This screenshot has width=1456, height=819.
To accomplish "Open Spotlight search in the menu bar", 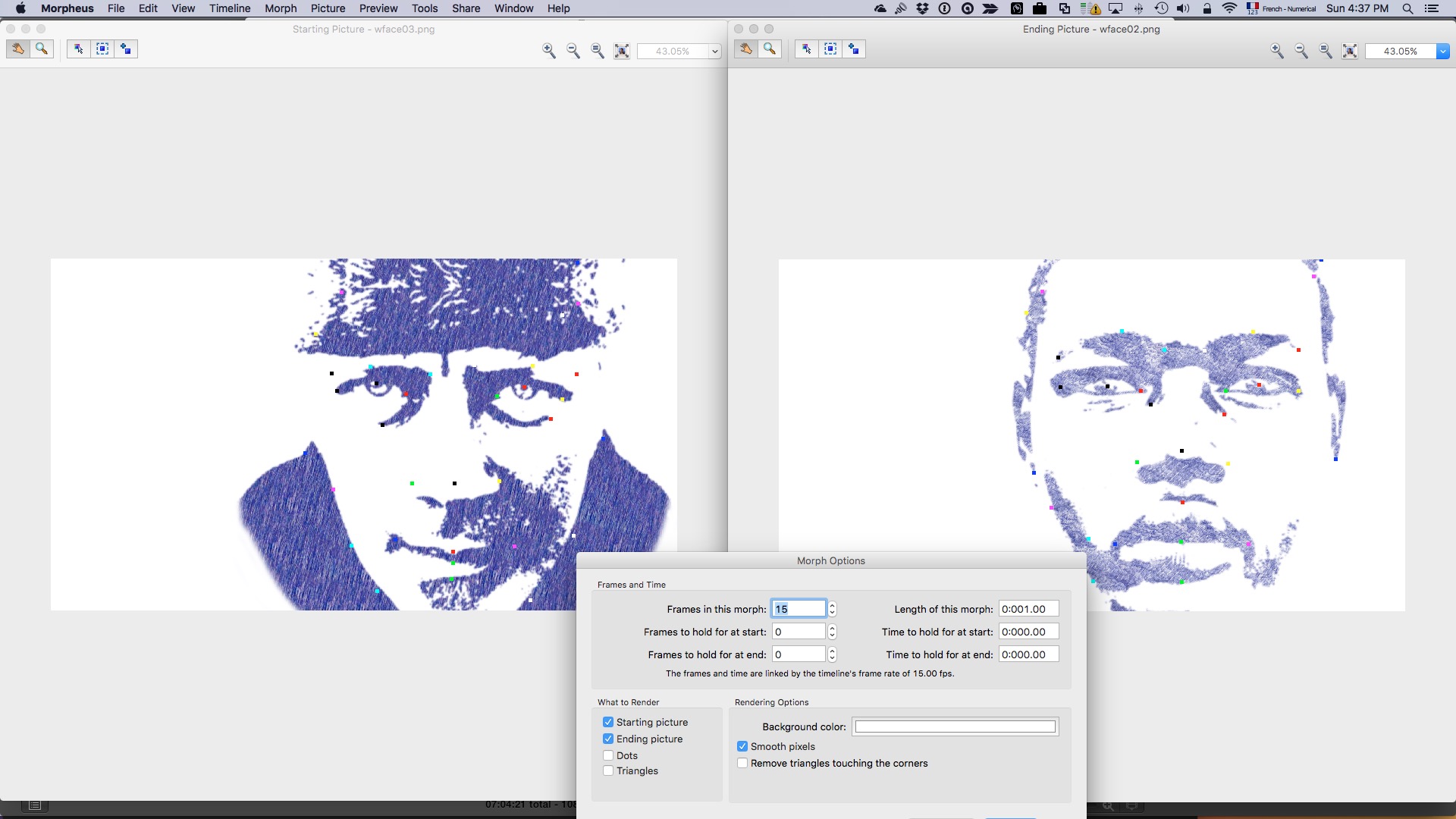I will coord(1407,8).
